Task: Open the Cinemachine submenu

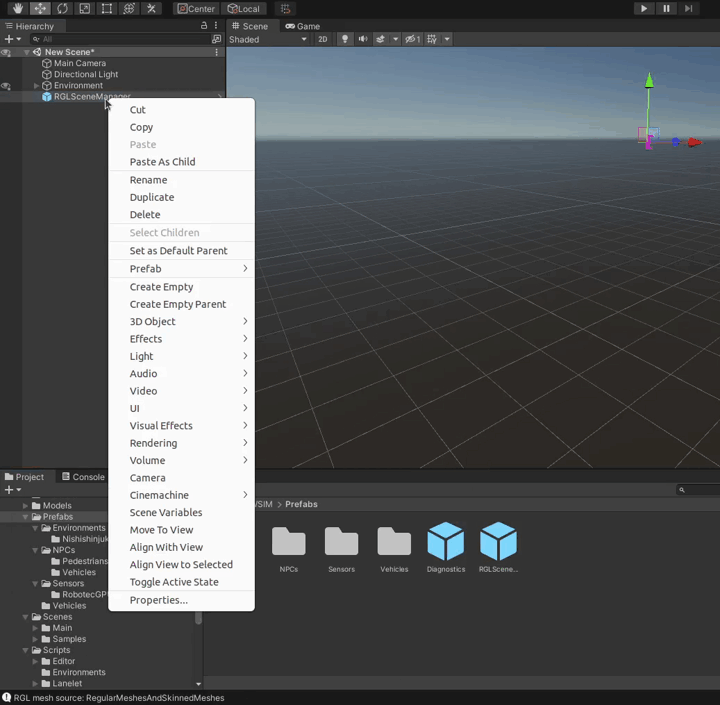Action: coord(181,495)
